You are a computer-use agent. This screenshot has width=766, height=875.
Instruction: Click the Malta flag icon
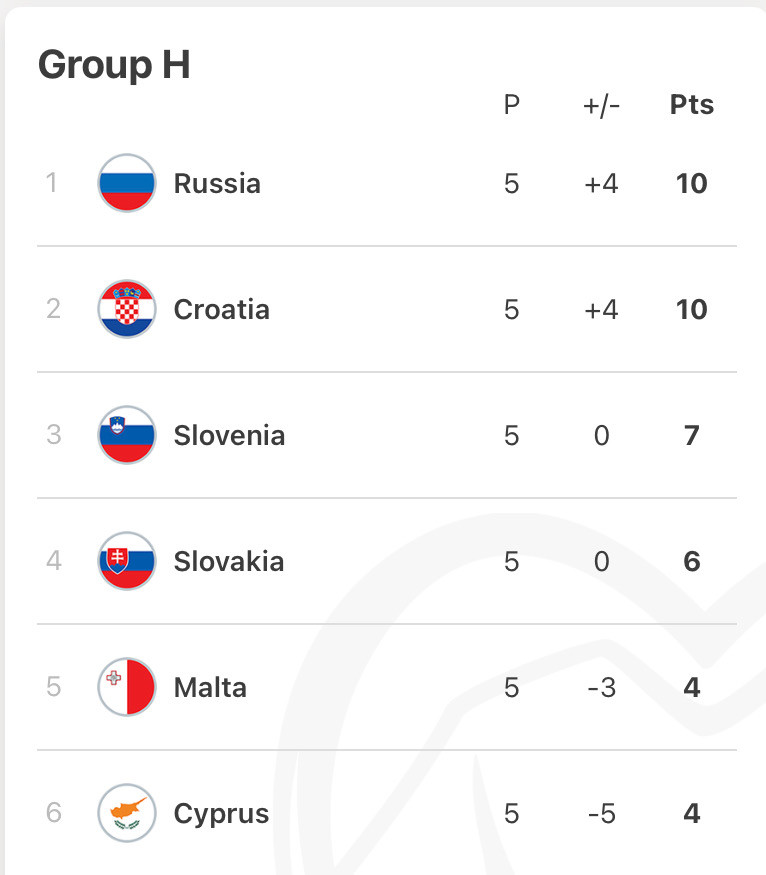(x=127, y=687)
